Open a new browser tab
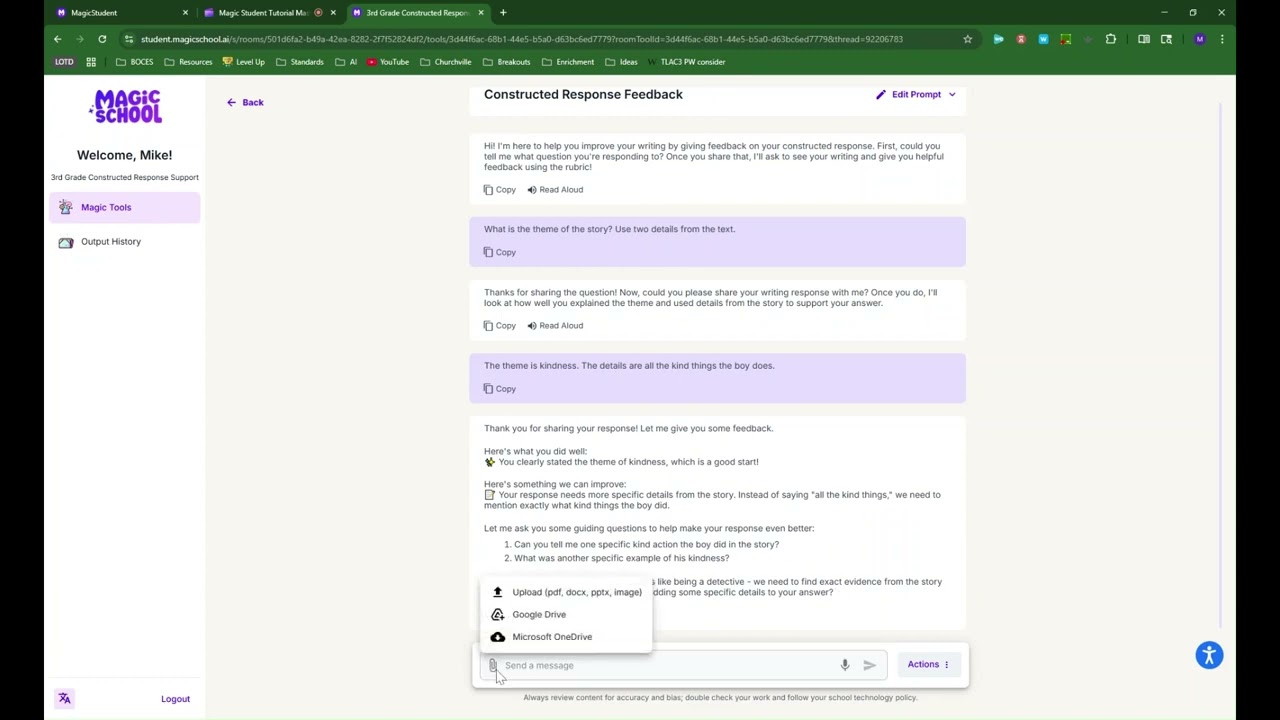Viewport: 1280px width, 720px height. click(503, 13)
